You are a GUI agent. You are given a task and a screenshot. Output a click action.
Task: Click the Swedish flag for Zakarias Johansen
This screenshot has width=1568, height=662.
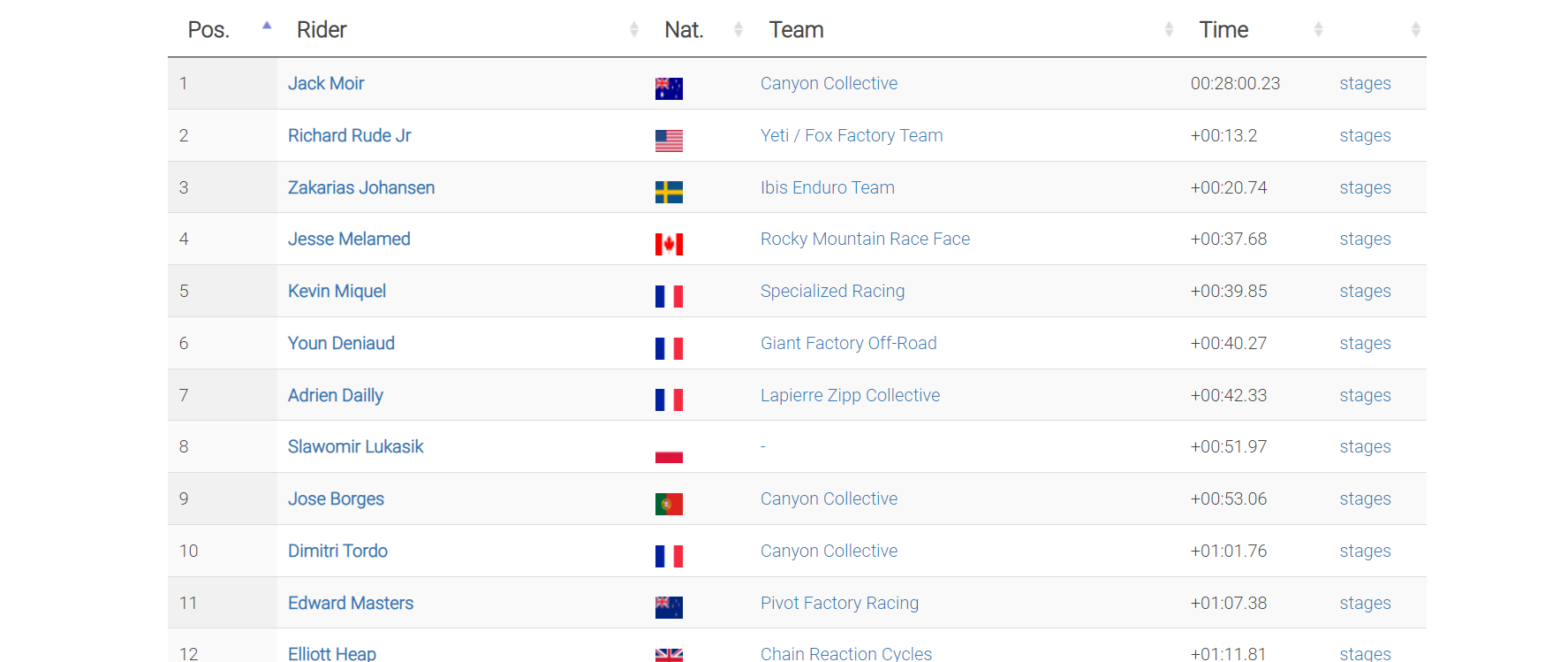click(x=669, y=193)
